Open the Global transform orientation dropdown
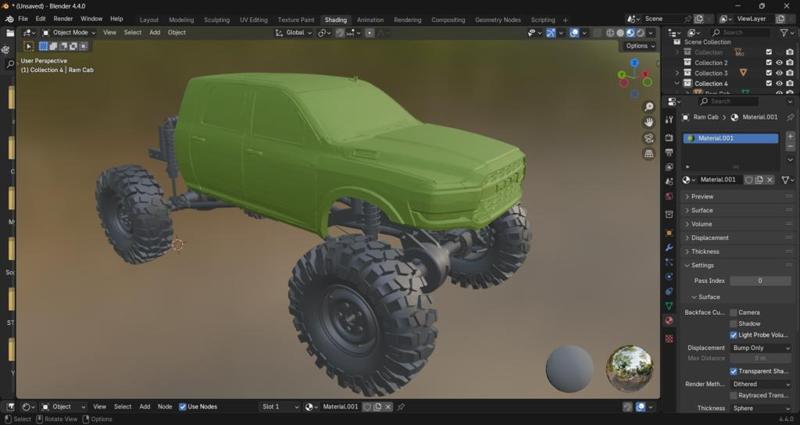 pos(293,33)
